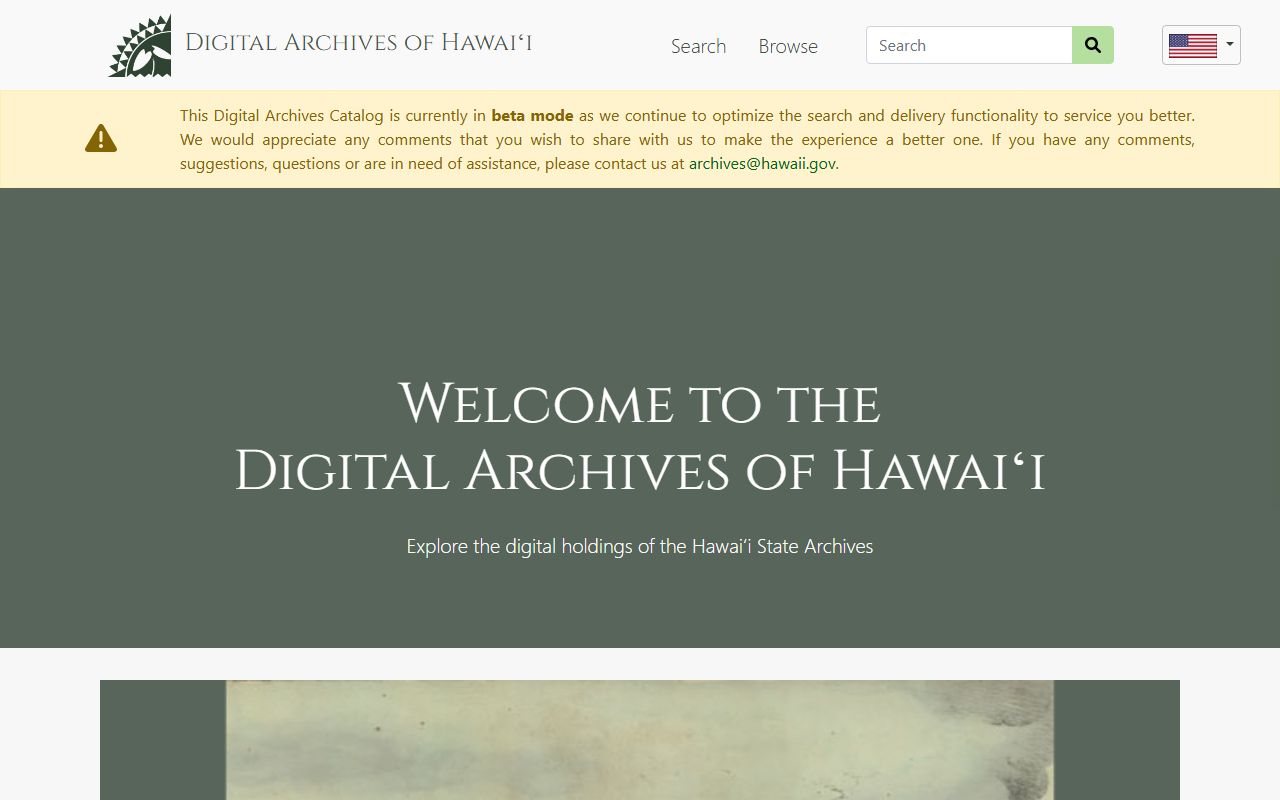The image size is (1280, 800).
Task: Click "Explore the digital holdings" subtitle text
Action: coord(640,546)
